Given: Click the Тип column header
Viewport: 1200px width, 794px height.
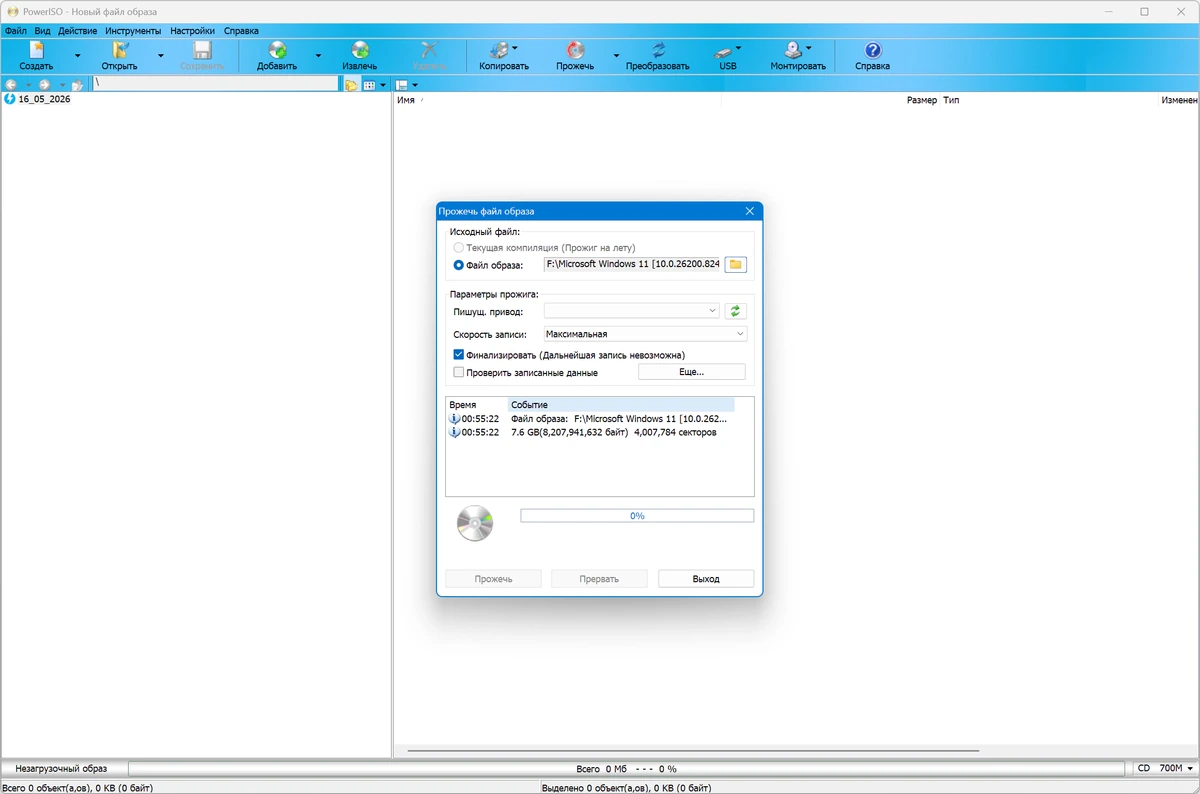Looking at the screenshot, I should point(951,100).
